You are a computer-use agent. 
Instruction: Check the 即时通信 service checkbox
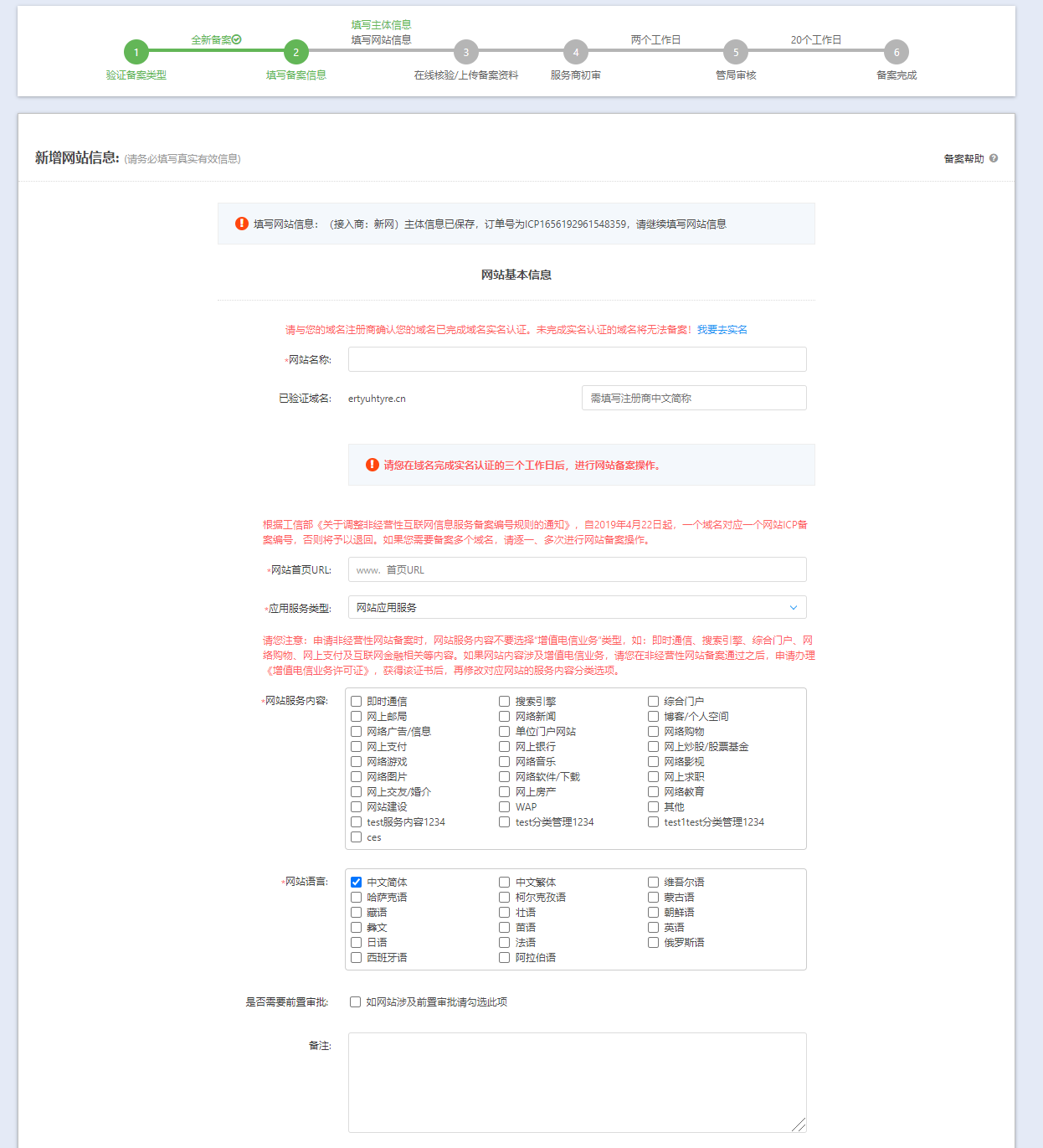(357, 702)
